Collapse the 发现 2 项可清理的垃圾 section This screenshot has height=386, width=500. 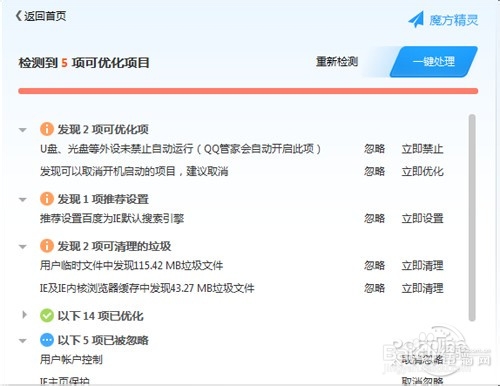23,247
